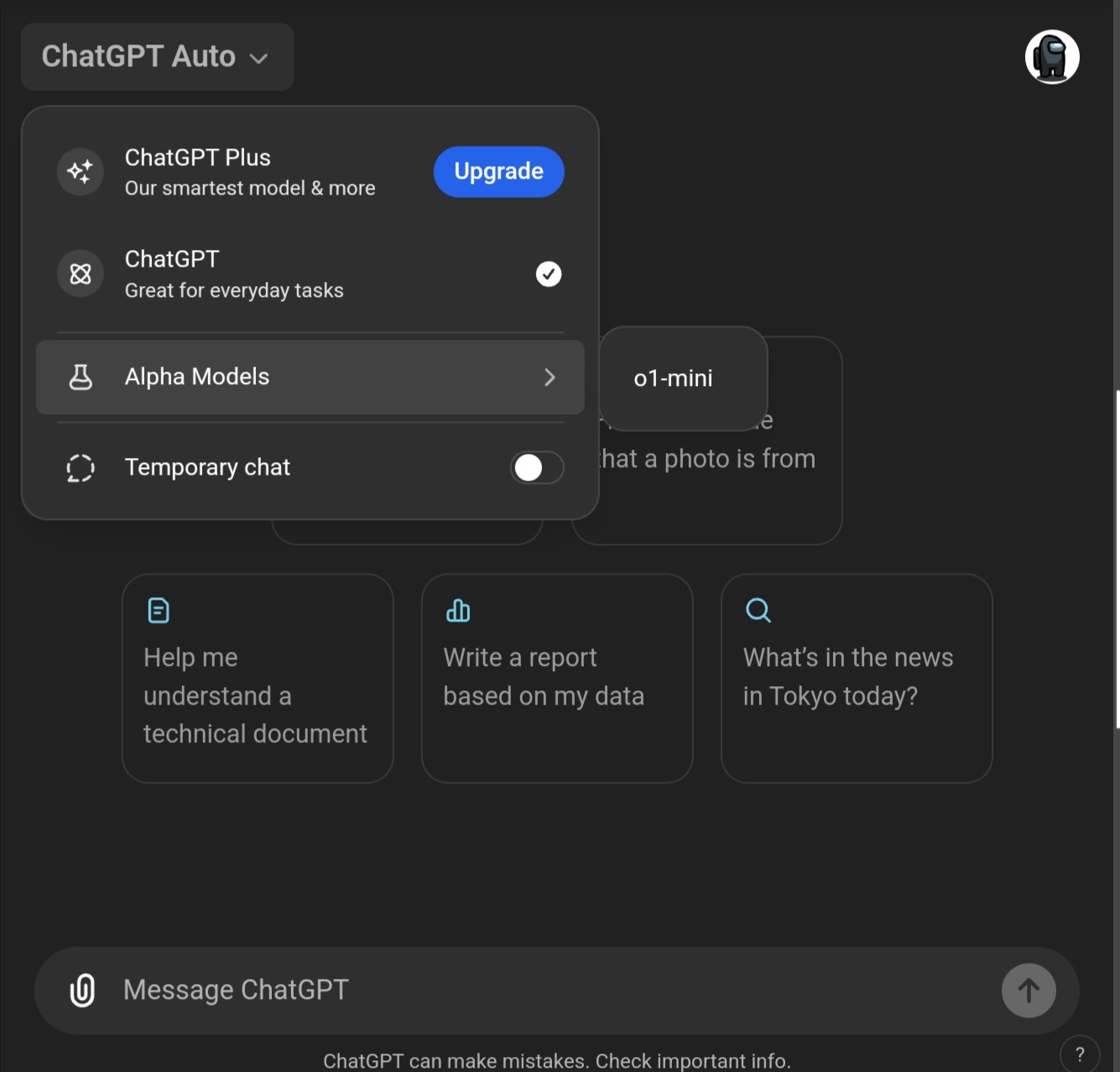Select the ChatGPT everyday model icon
The height and width of the screenshot is (1072, 1120).
coord(80,273)
